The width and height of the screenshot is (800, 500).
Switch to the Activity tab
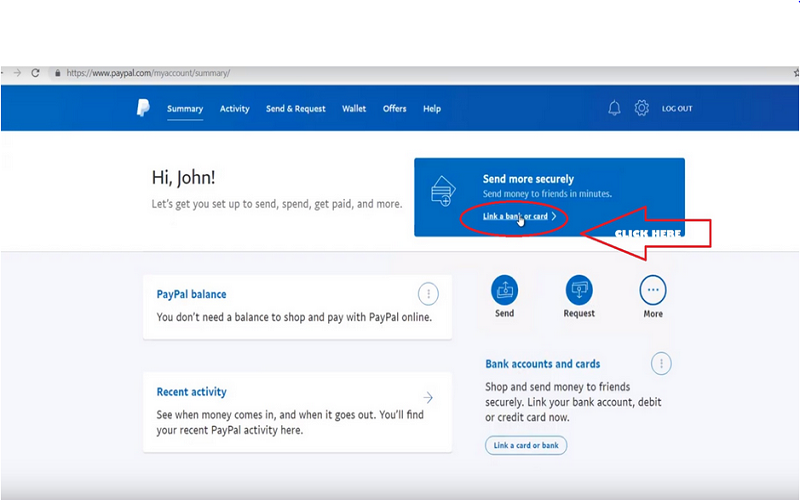pyautogui.click(x=235, y=109)
